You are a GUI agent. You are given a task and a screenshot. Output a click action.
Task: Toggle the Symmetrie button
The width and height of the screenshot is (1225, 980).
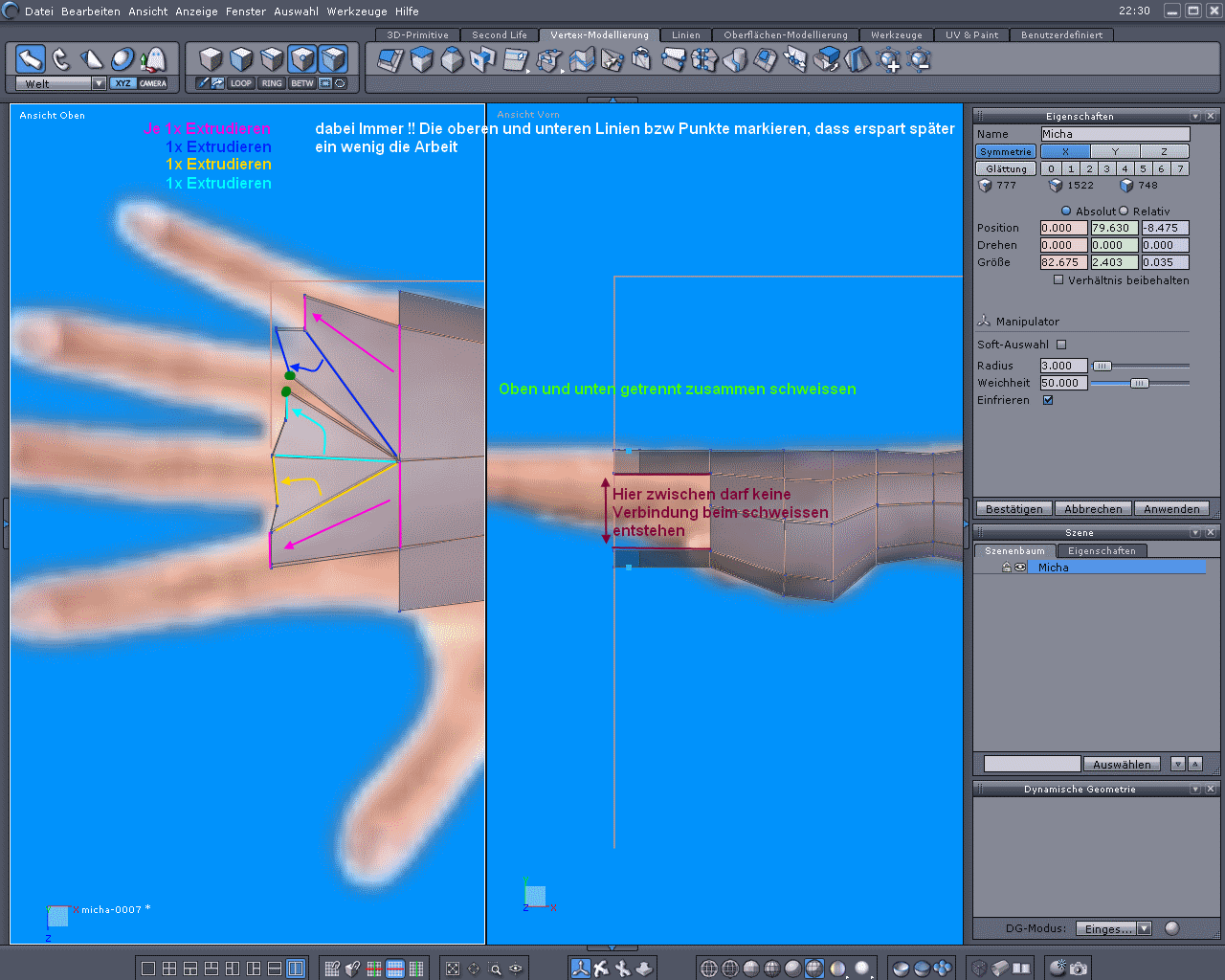click(1006, 151)
